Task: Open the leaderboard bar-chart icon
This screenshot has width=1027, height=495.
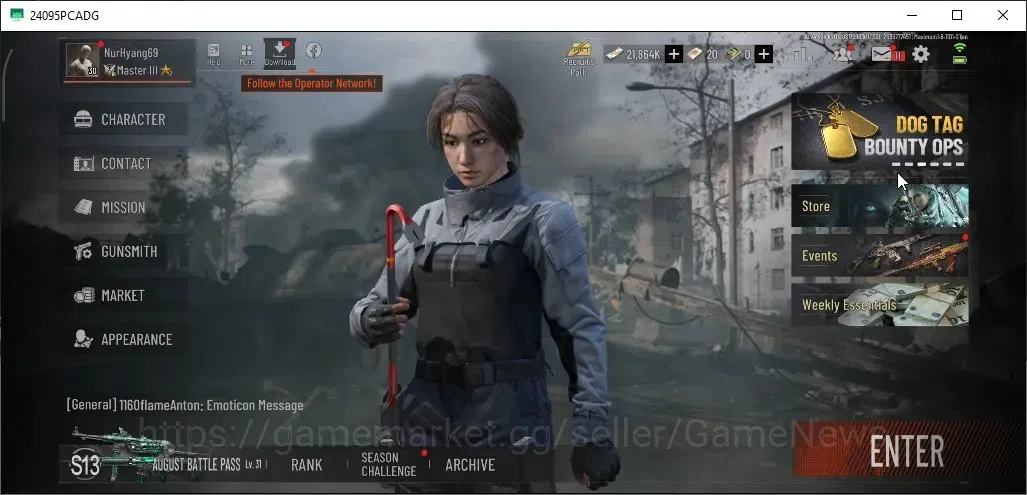Action: [x=803, y=54]
